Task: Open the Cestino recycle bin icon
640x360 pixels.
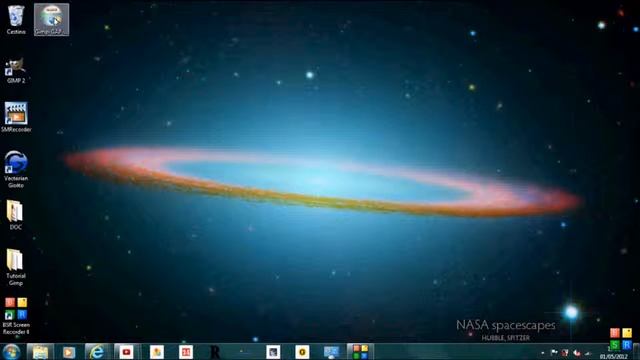Action: (x=16, y=20)
